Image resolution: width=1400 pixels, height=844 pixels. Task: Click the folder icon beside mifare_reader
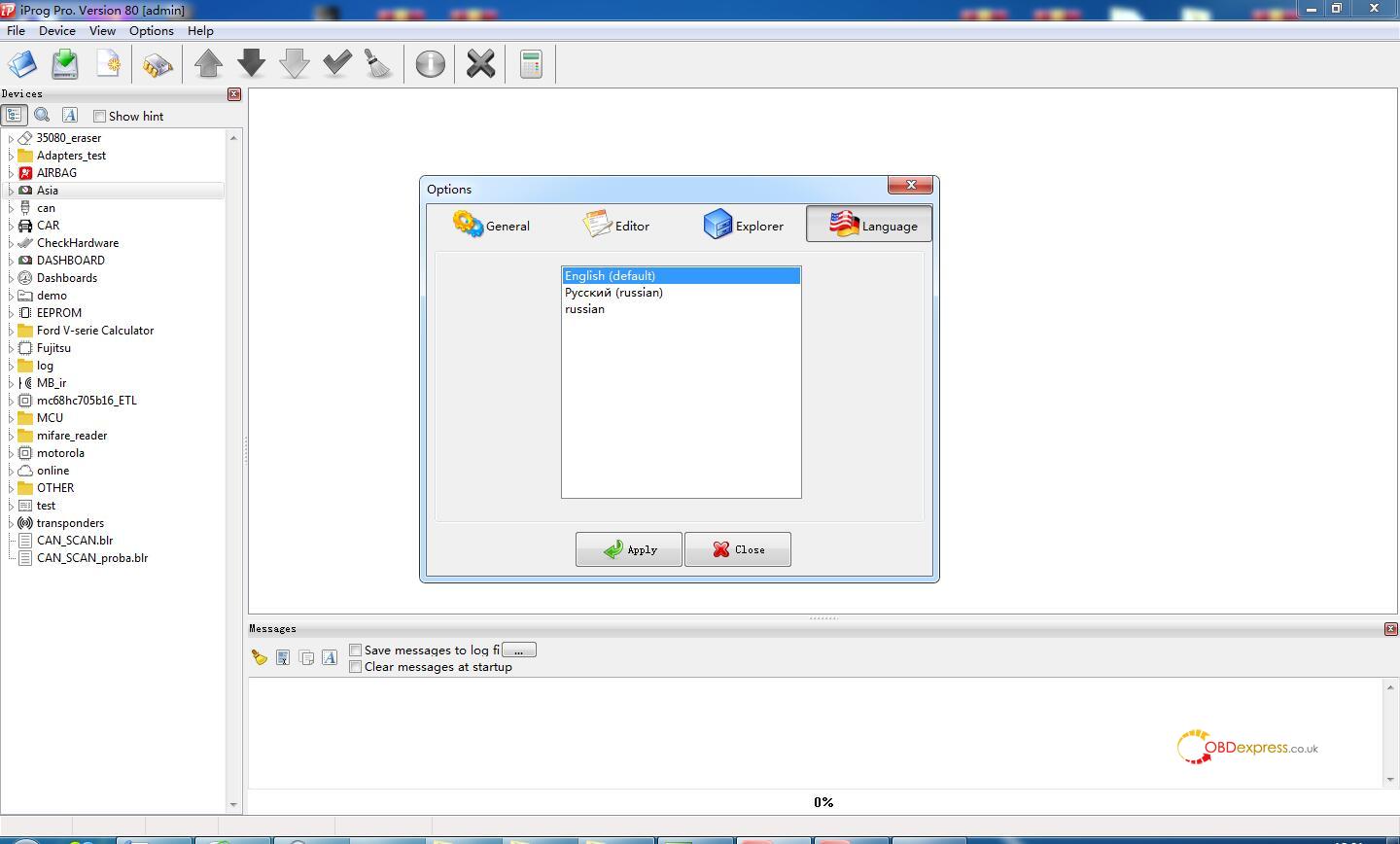[x=25, y=435]
